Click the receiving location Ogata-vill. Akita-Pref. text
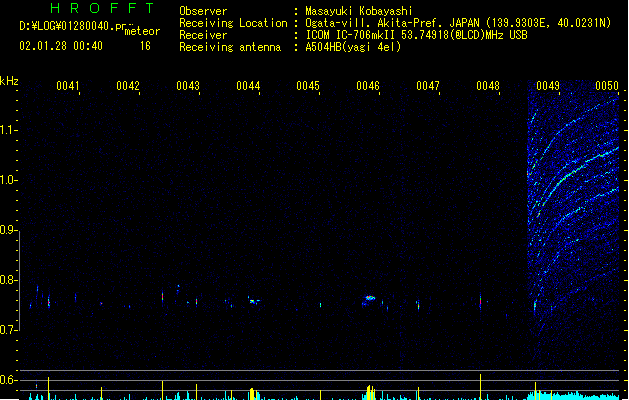 point(392,23)
